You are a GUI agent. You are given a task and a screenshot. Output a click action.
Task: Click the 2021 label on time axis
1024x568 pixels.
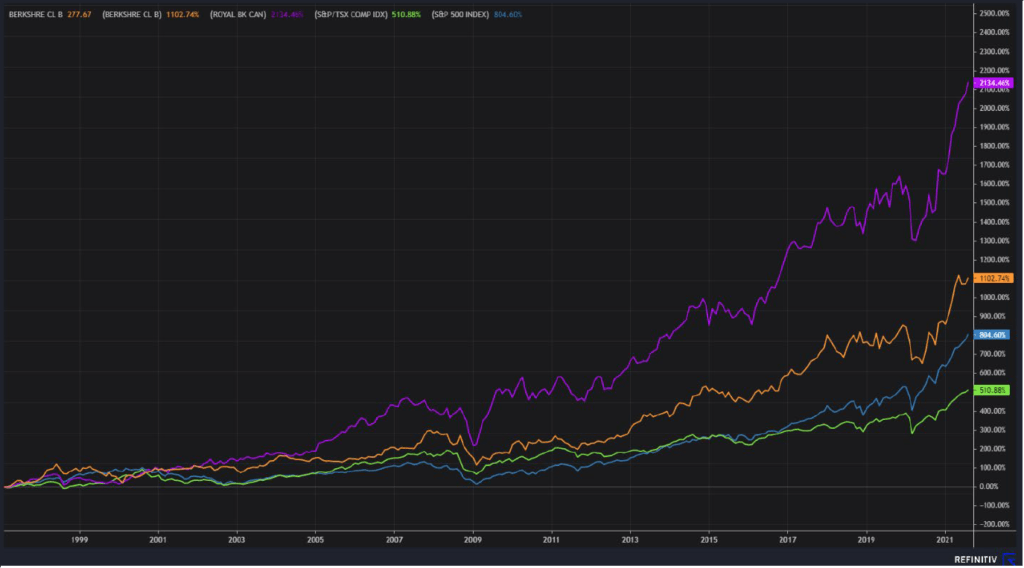[x=944, y=540]
